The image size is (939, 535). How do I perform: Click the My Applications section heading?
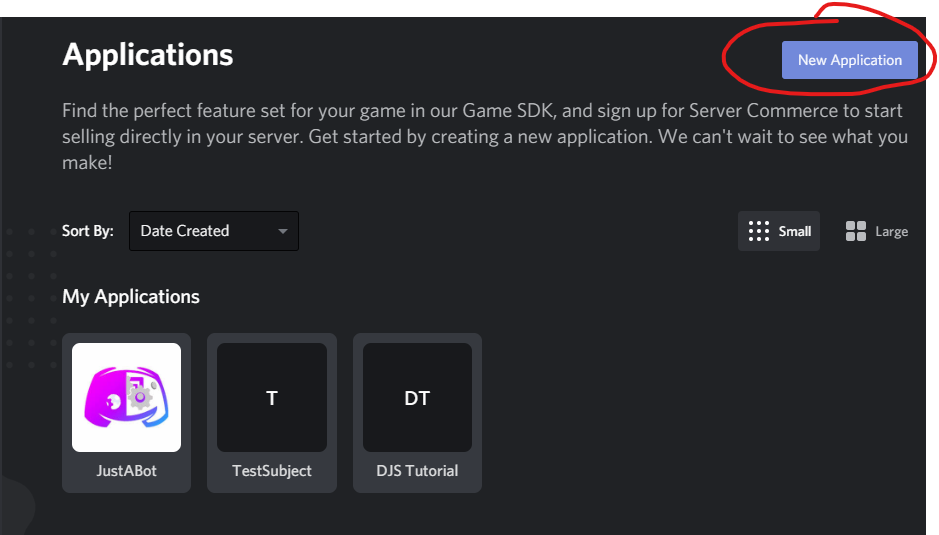[131, 297]
